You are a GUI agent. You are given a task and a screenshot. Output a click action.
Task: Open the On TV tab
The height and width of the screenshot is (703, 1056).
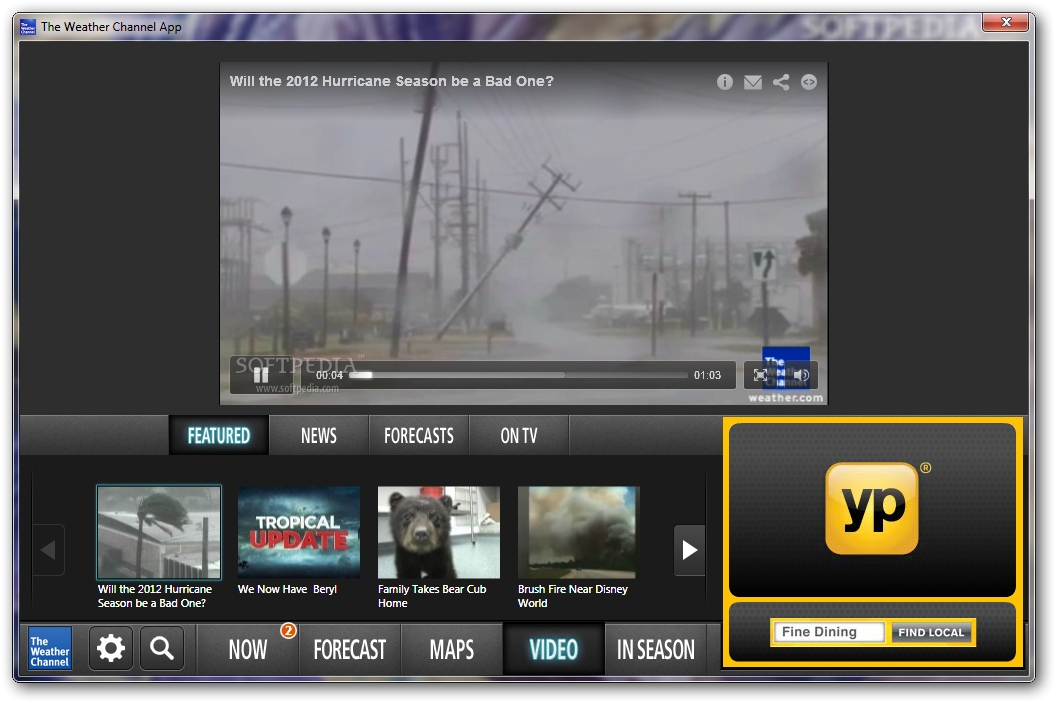[x=519, y=436]
